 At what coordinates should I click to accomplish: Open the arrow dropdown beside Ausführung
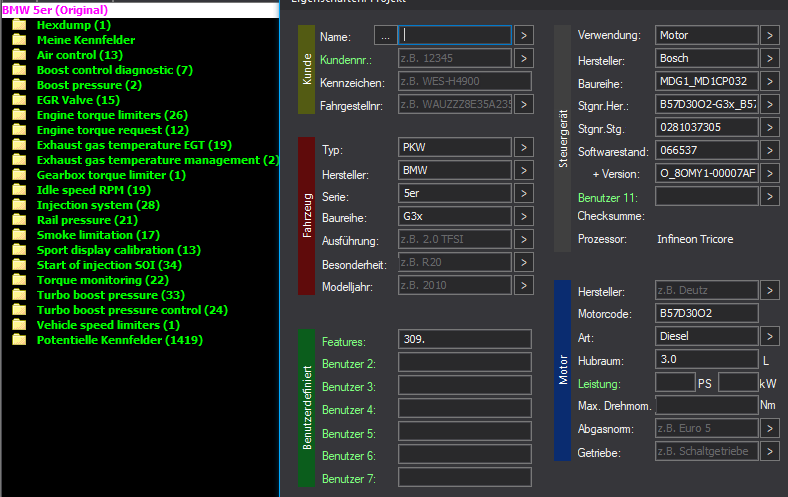tap(524, 239)
